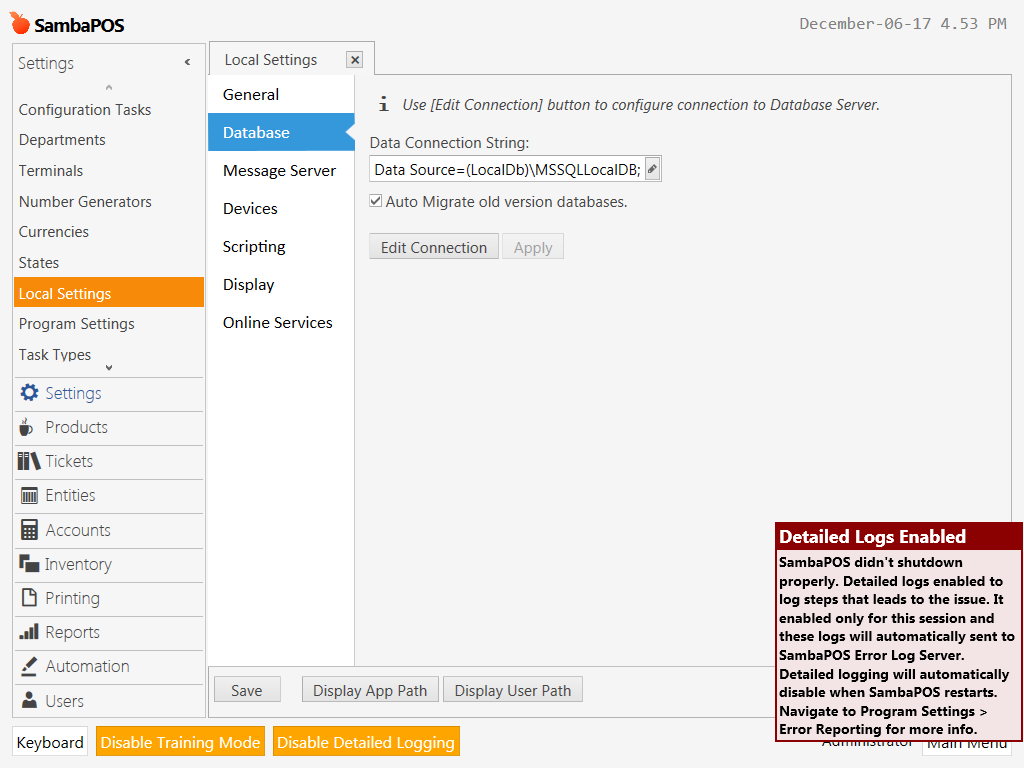Click the info icon beside the hint text

click(x=384, y=104)
